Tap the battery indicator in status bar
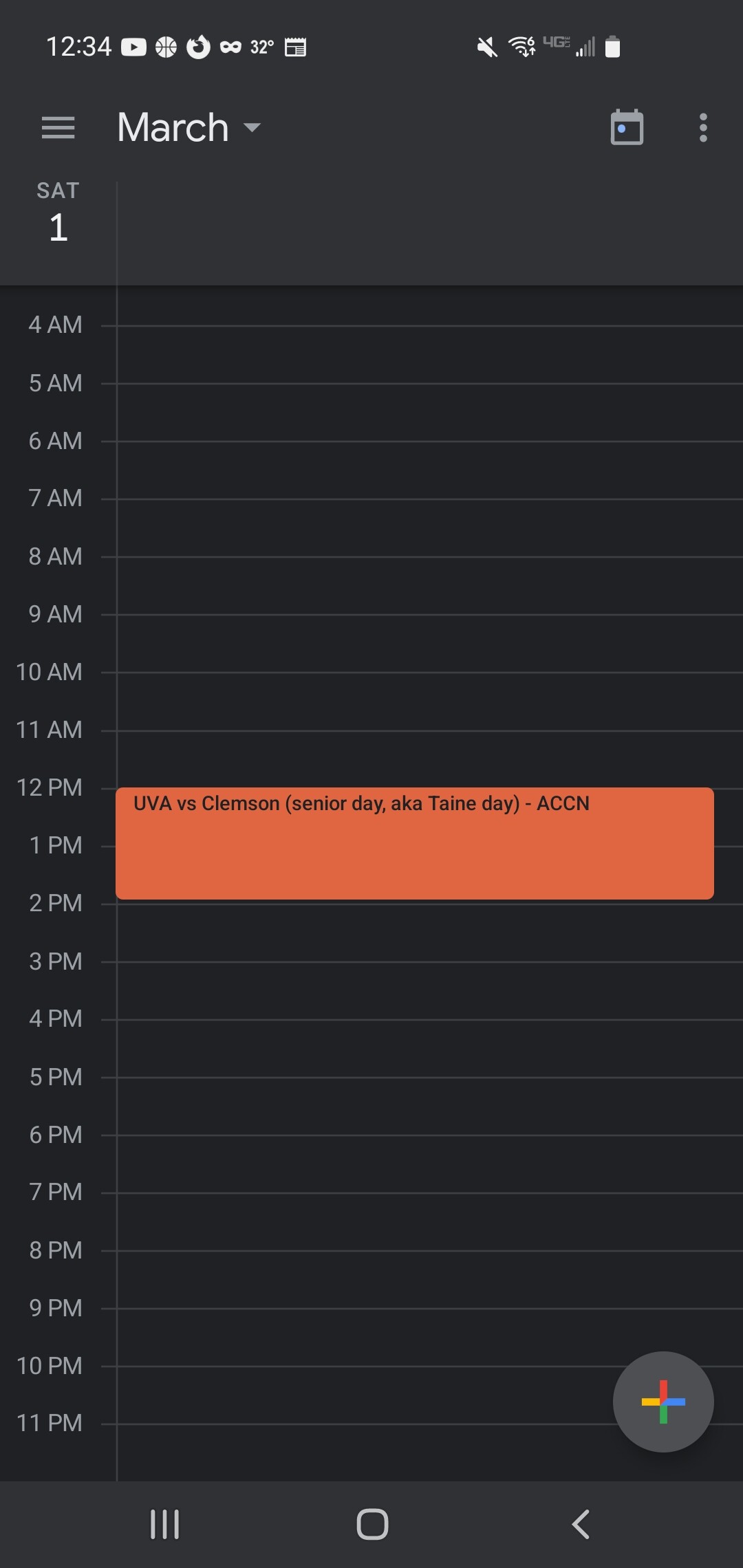The width and height of the screenshot is (743, 1568). click(612, 47)
